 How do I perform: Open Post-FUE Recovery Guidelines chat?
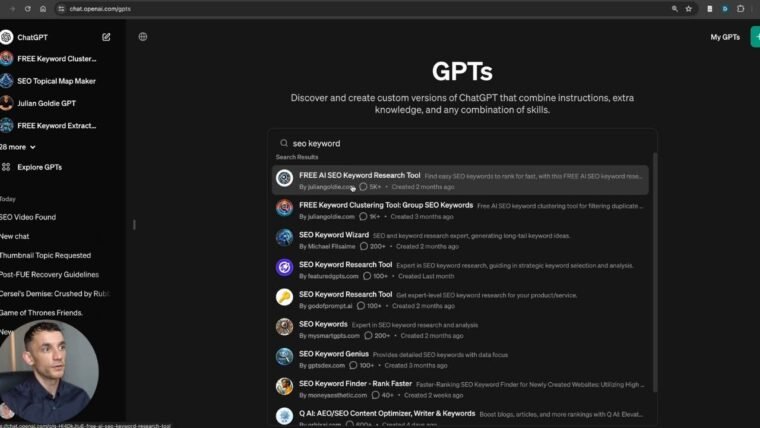[x=49, y=274]
